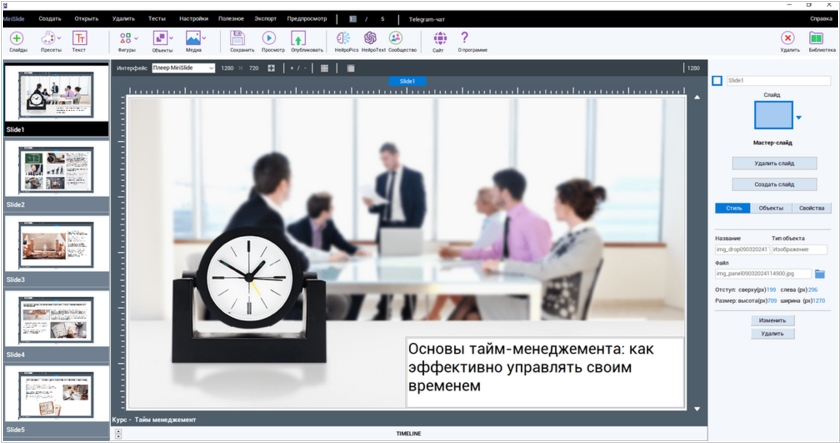
Task: Switch to the Объекты tab in the right panel
Action: (x=771, y=208)
